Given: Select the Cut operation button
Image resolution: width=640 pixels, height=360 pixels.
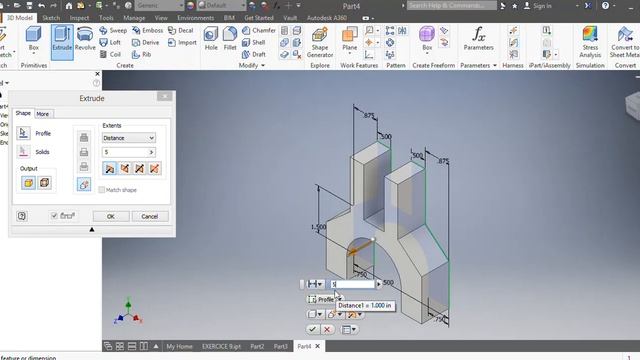Looking at the screenshot, I should pos(84,152).
